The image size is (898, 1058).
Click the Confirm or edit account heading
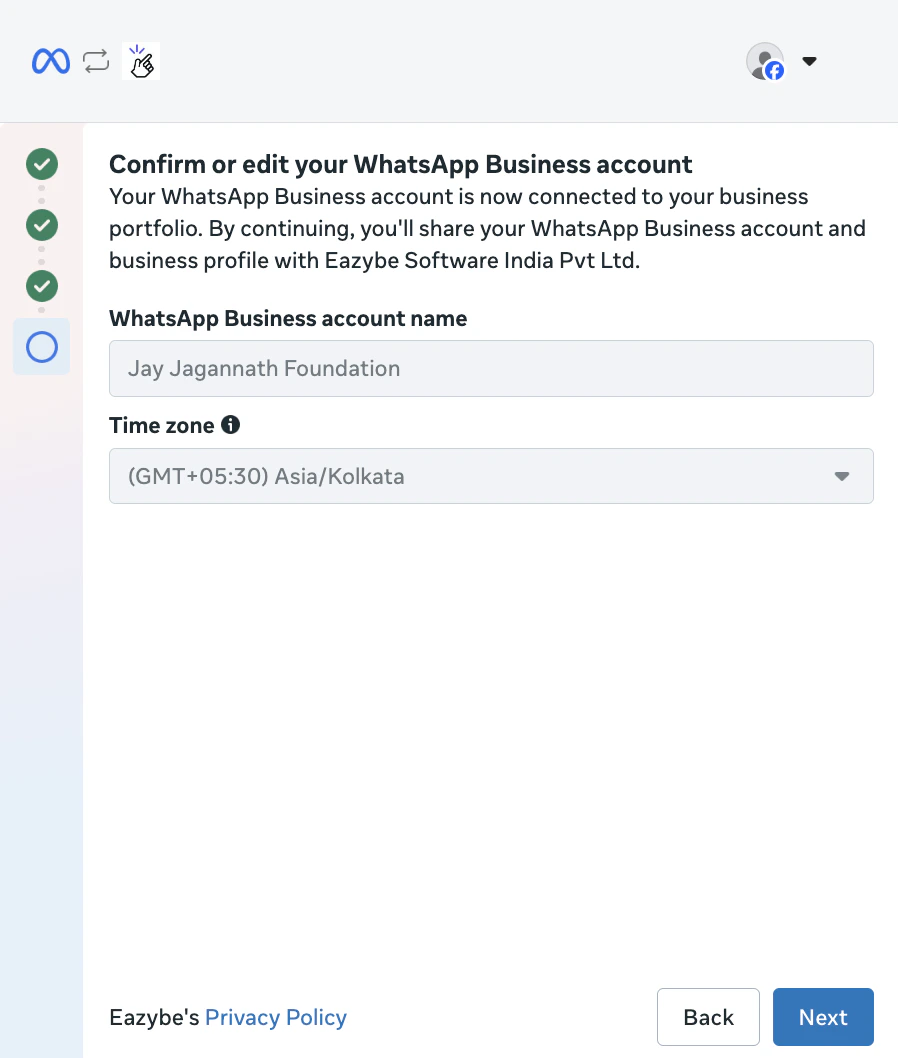coord(401,165)
